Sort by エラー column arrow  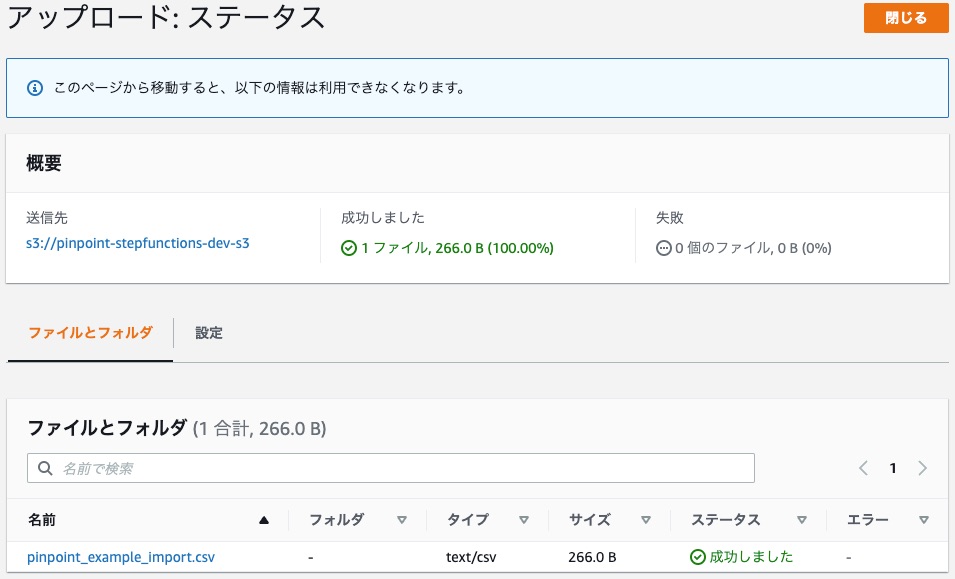pyautogui.click(x=924, y=520)
